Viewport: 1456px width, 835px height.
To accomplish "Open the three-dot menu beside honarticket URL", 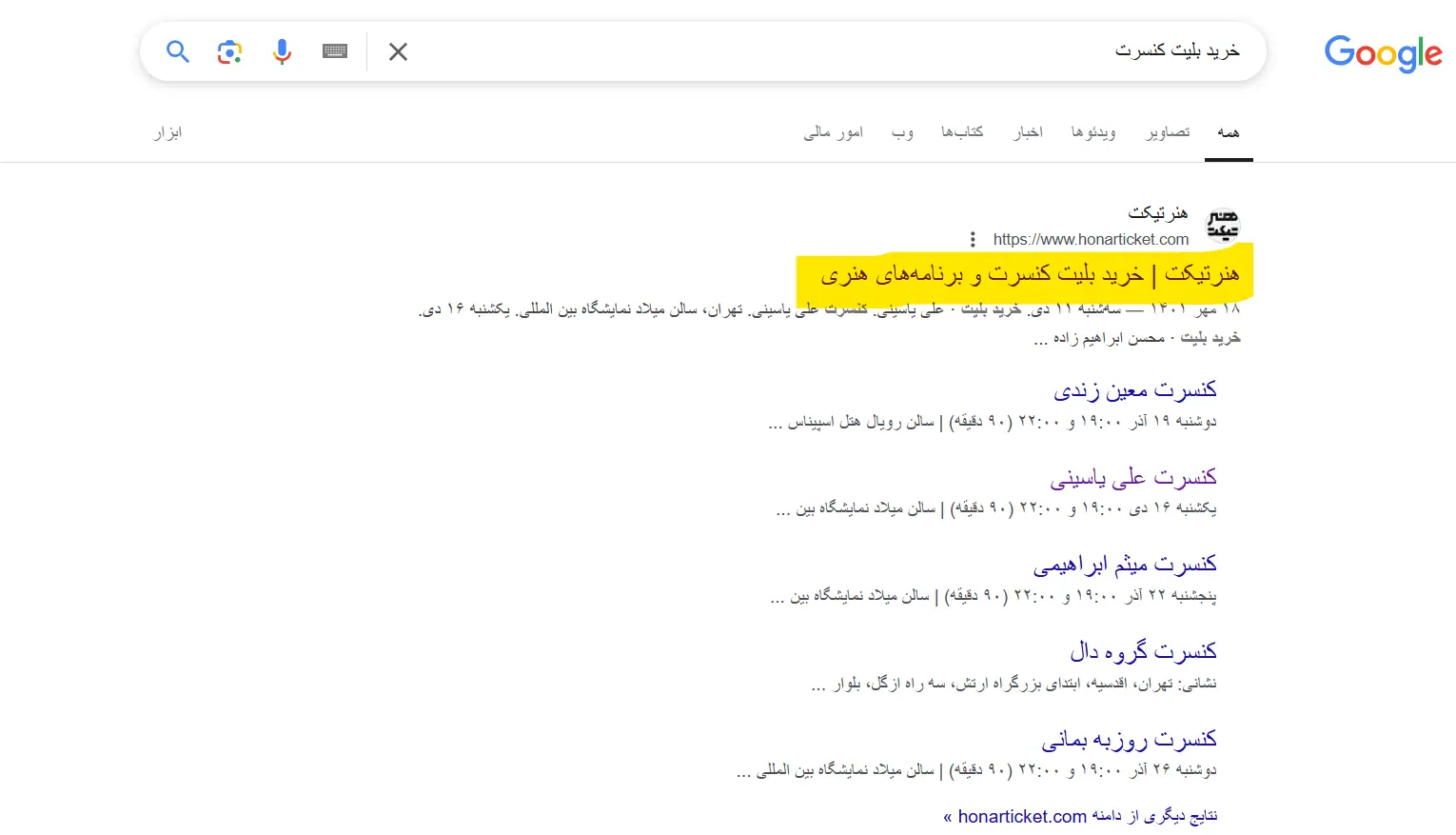I will tap(973, 239).
